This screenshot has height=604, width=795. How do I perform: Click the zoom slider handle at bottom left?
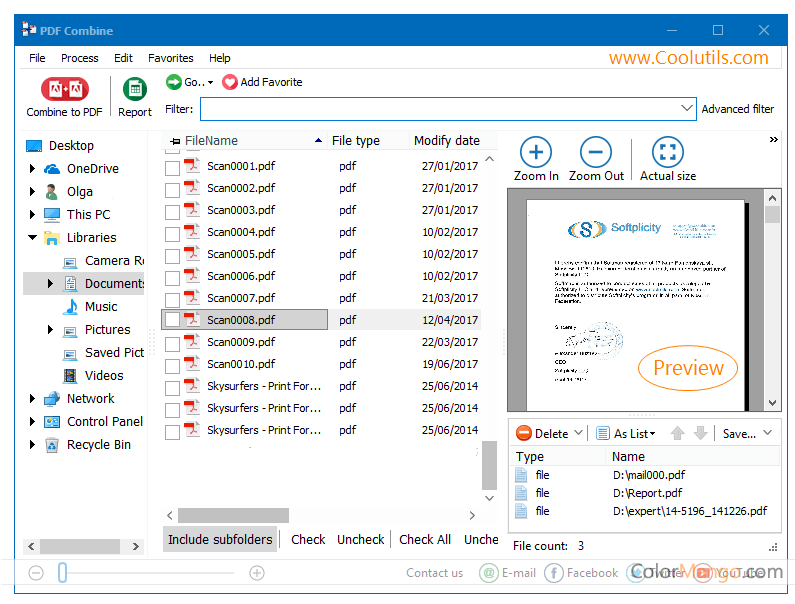coord(62,573)
